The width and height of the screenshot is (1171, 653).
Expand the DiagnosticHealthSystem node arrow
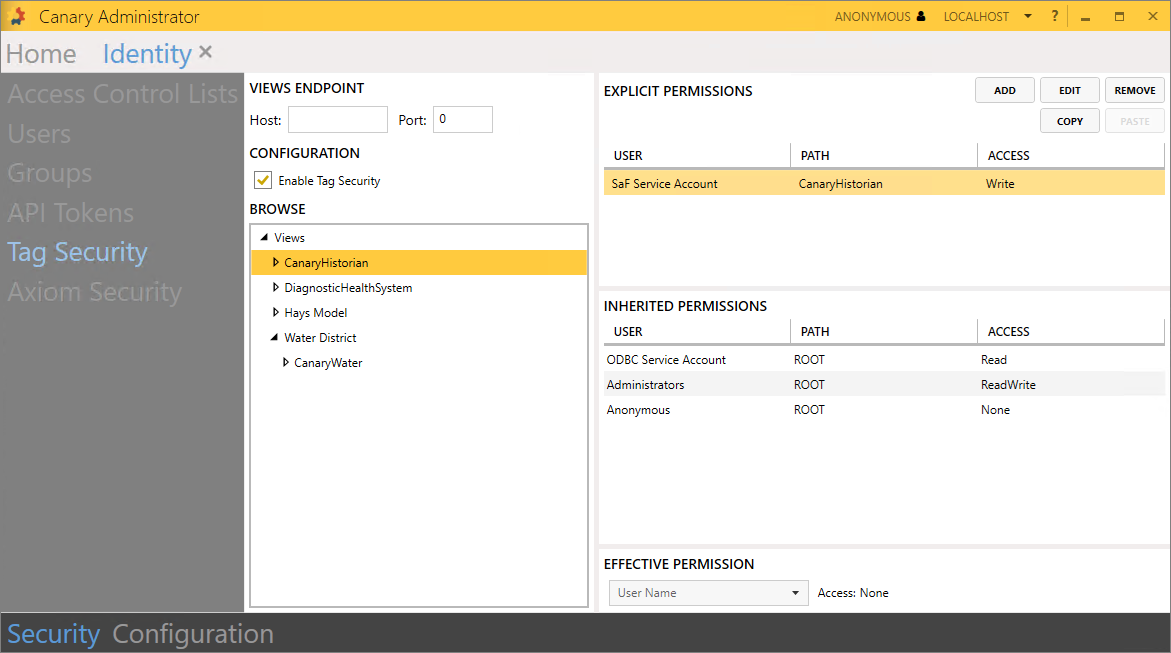click(276, 287)
